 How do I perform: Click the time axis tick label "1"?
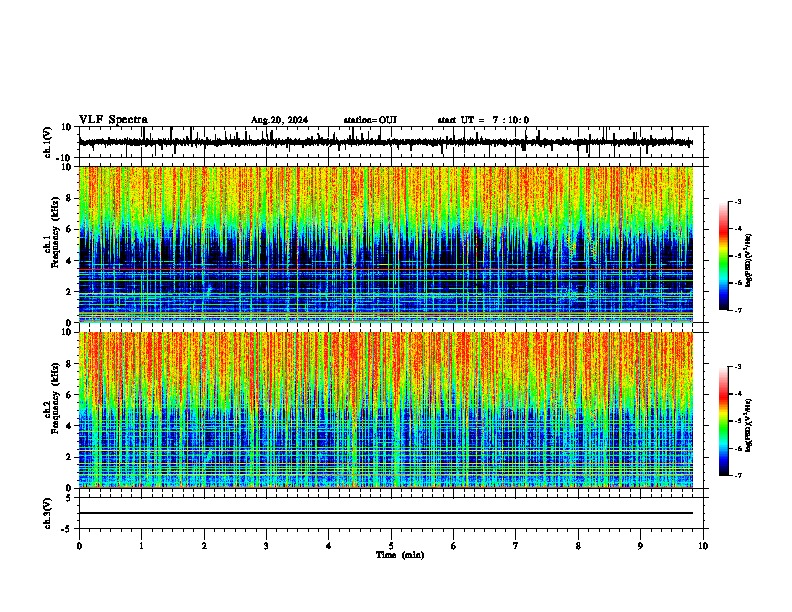141,546
